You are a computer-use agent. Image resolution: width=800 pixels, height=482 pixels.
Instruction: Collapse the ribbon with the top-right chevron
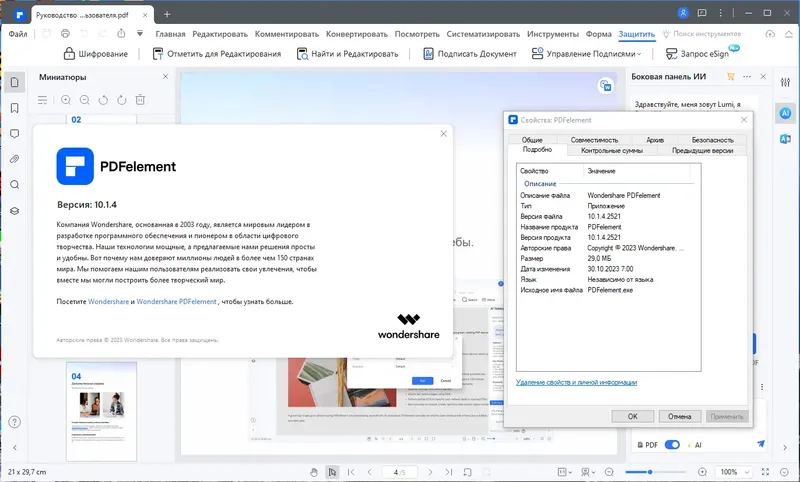coord(788,34)
